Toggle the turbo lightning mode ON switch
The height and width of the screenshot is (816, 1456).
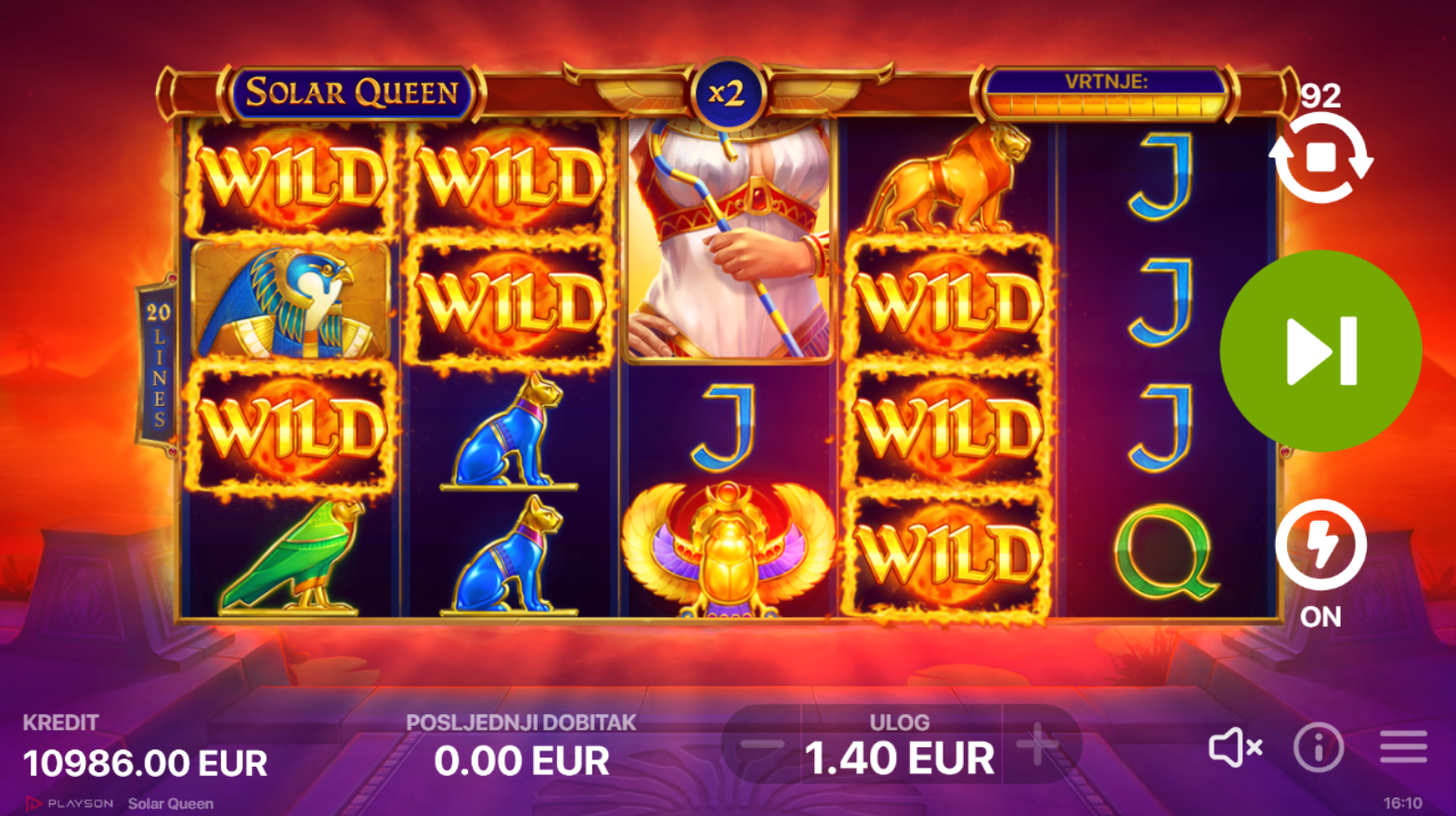(1320, 546)
